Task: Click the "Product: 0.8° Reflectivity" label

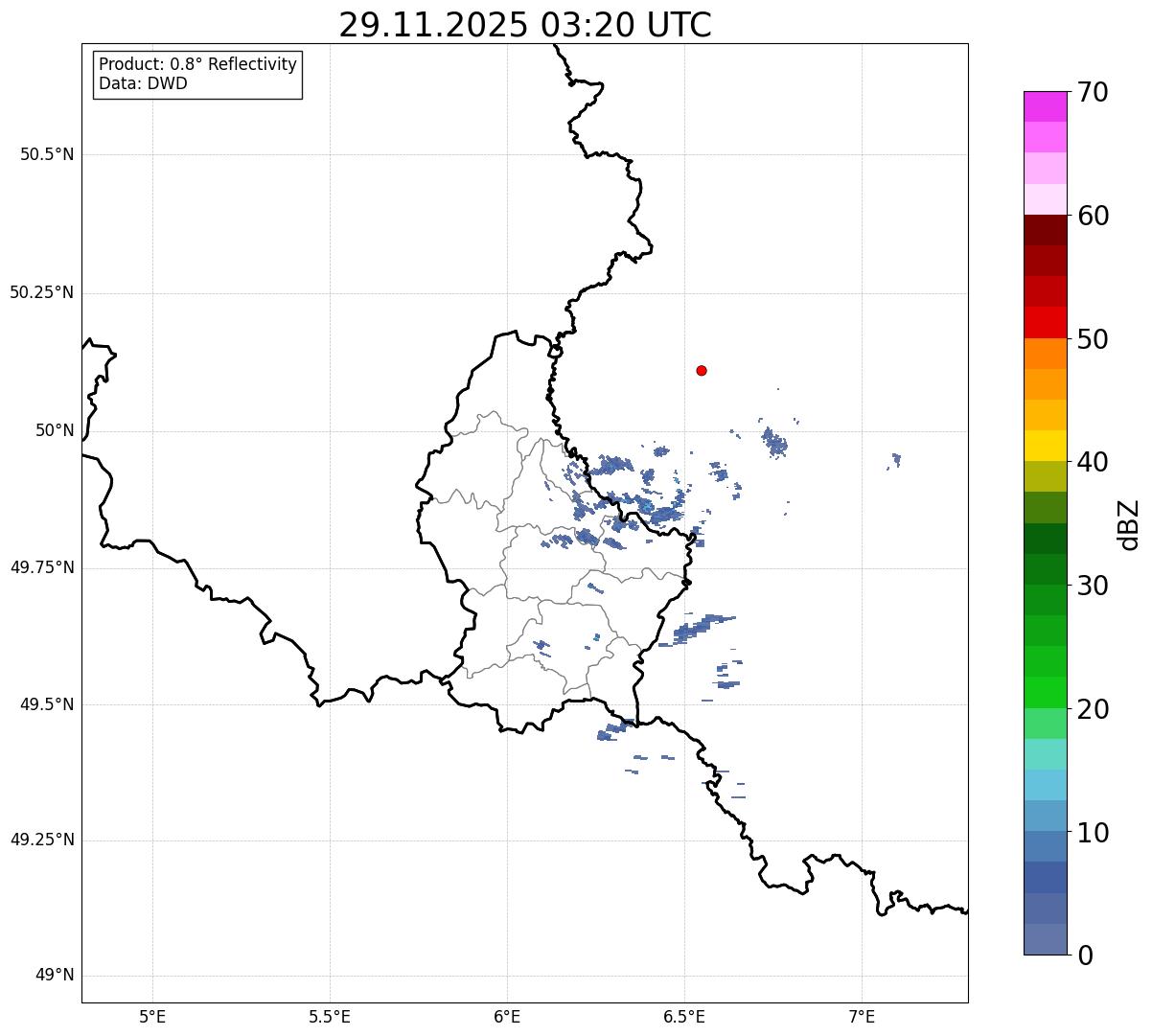Action: tap(198, 64)
